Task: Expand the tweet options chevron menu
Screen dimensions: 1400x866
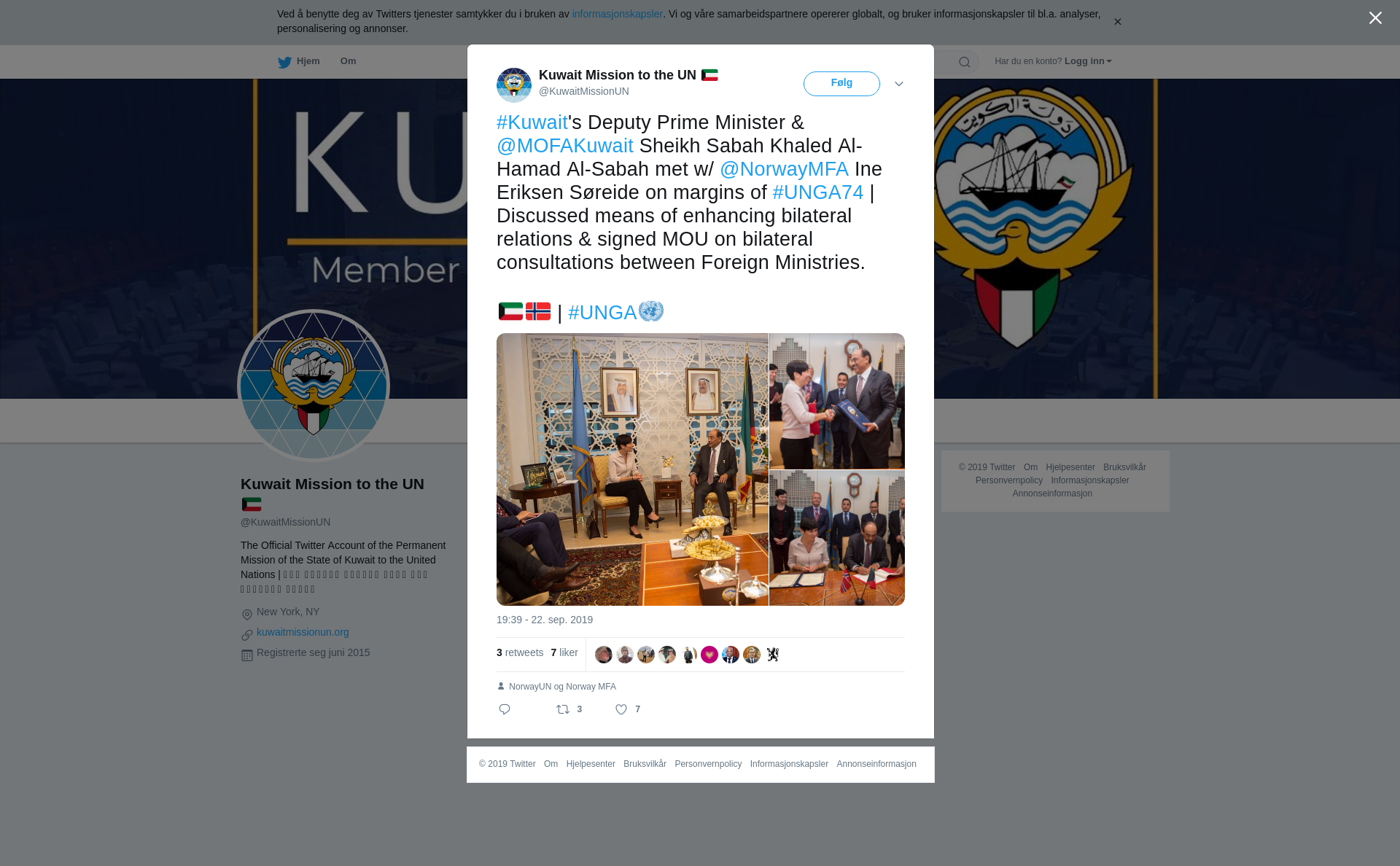Action: coord(899,84)
